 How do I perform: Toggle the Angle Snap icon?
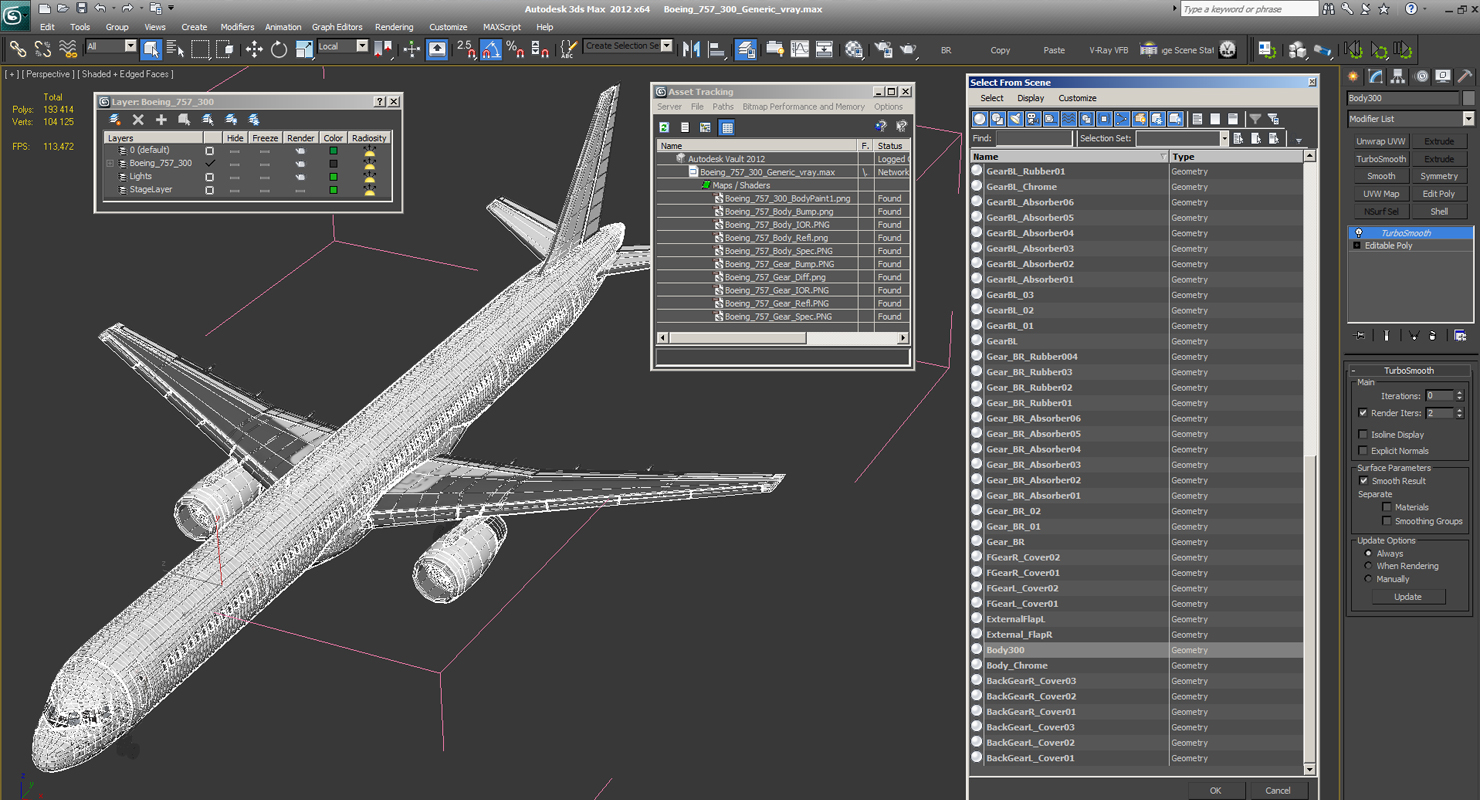[490, 48]
